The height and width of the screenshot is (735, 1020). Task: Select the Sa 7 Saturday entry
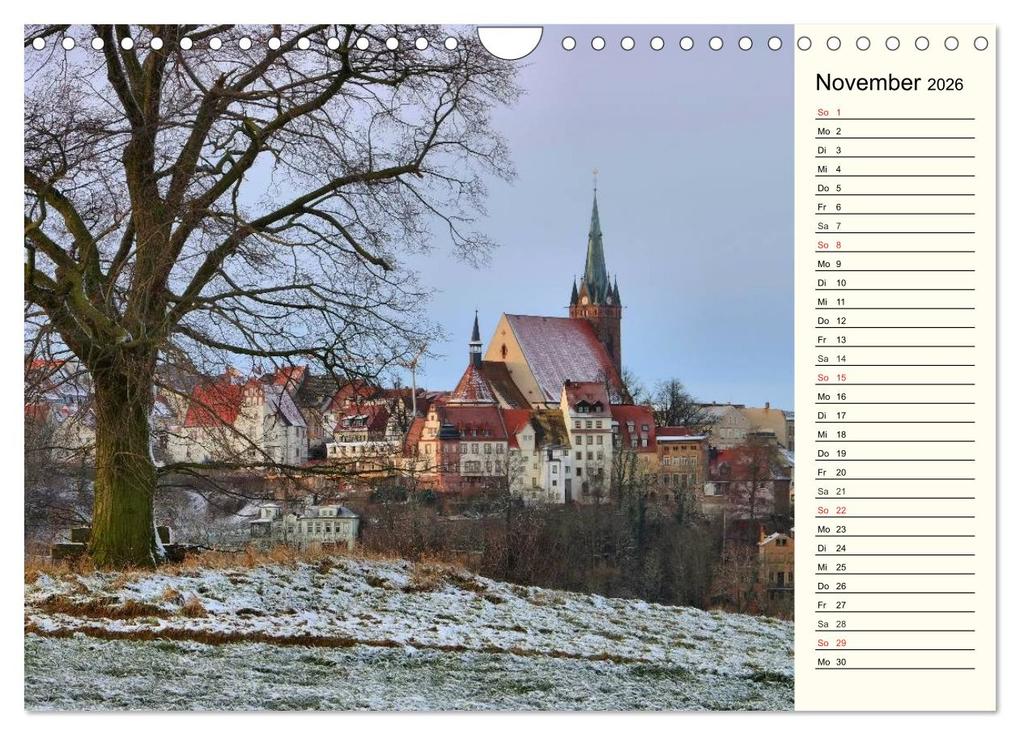click(x=830, y=226)
